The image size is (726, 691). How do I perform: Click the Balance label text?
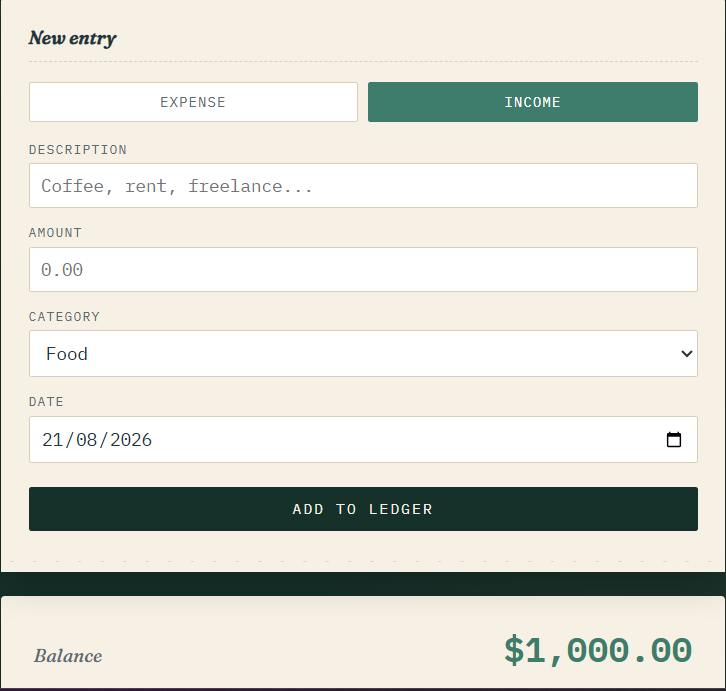(x=68, y=656)
